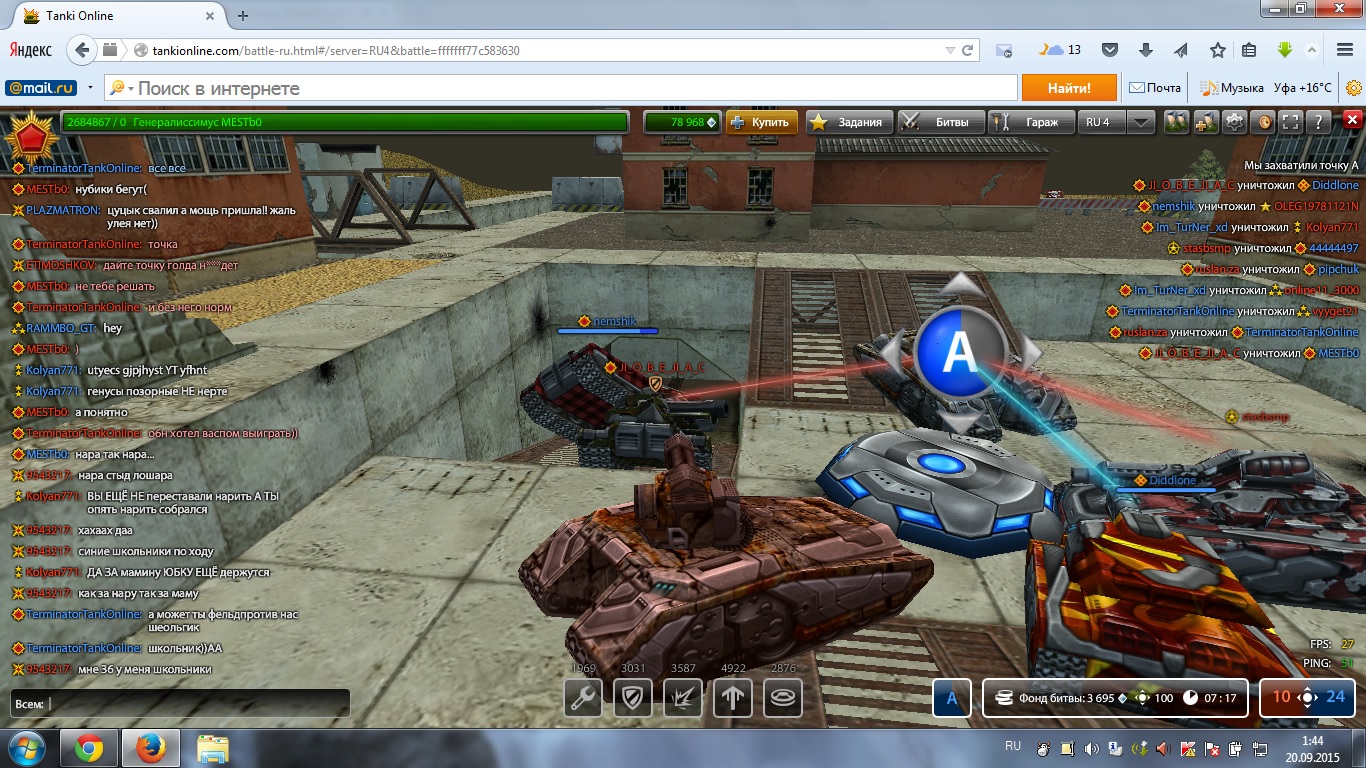Use the repair kit supply icon
This screenshot has width=1366, height=768.
(583, 698)
